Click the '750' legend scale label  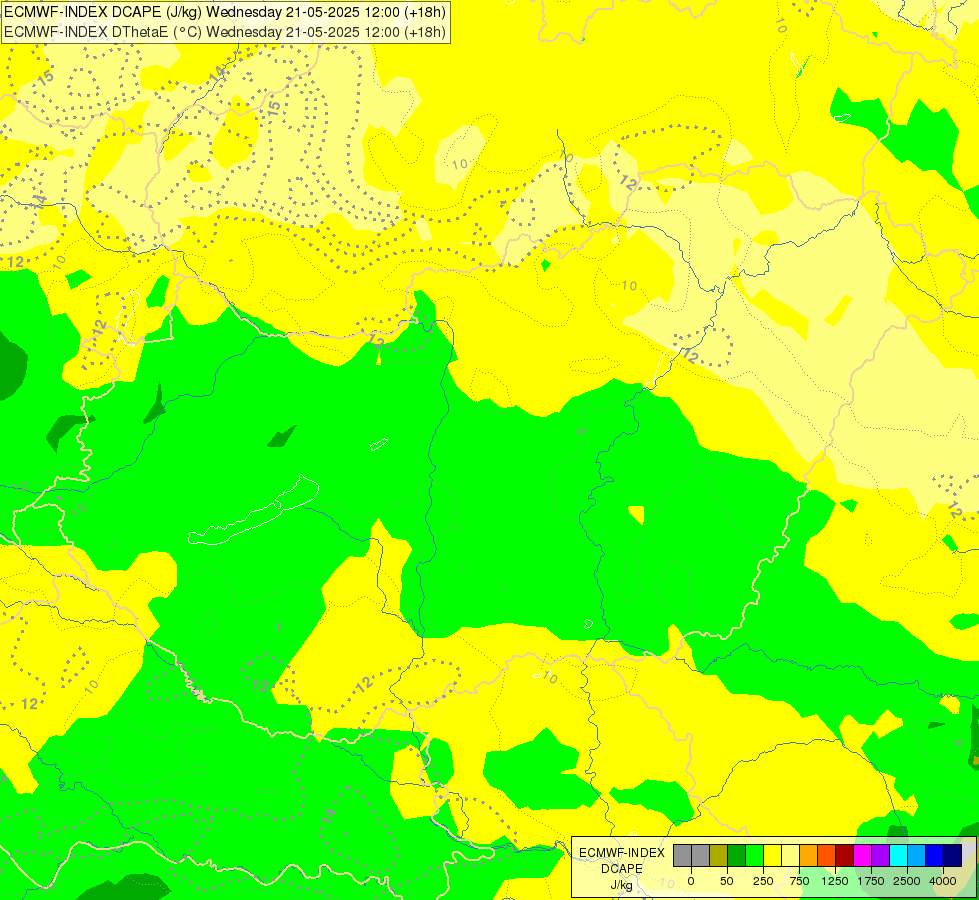coord(799,881)
